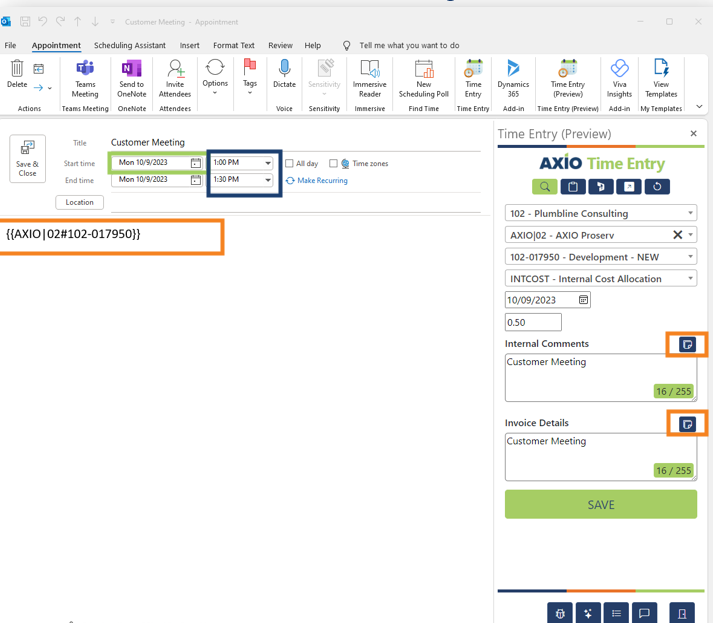The image size is (713, 623).
Task: Click the Save & Close button
Action: (27, 159)
